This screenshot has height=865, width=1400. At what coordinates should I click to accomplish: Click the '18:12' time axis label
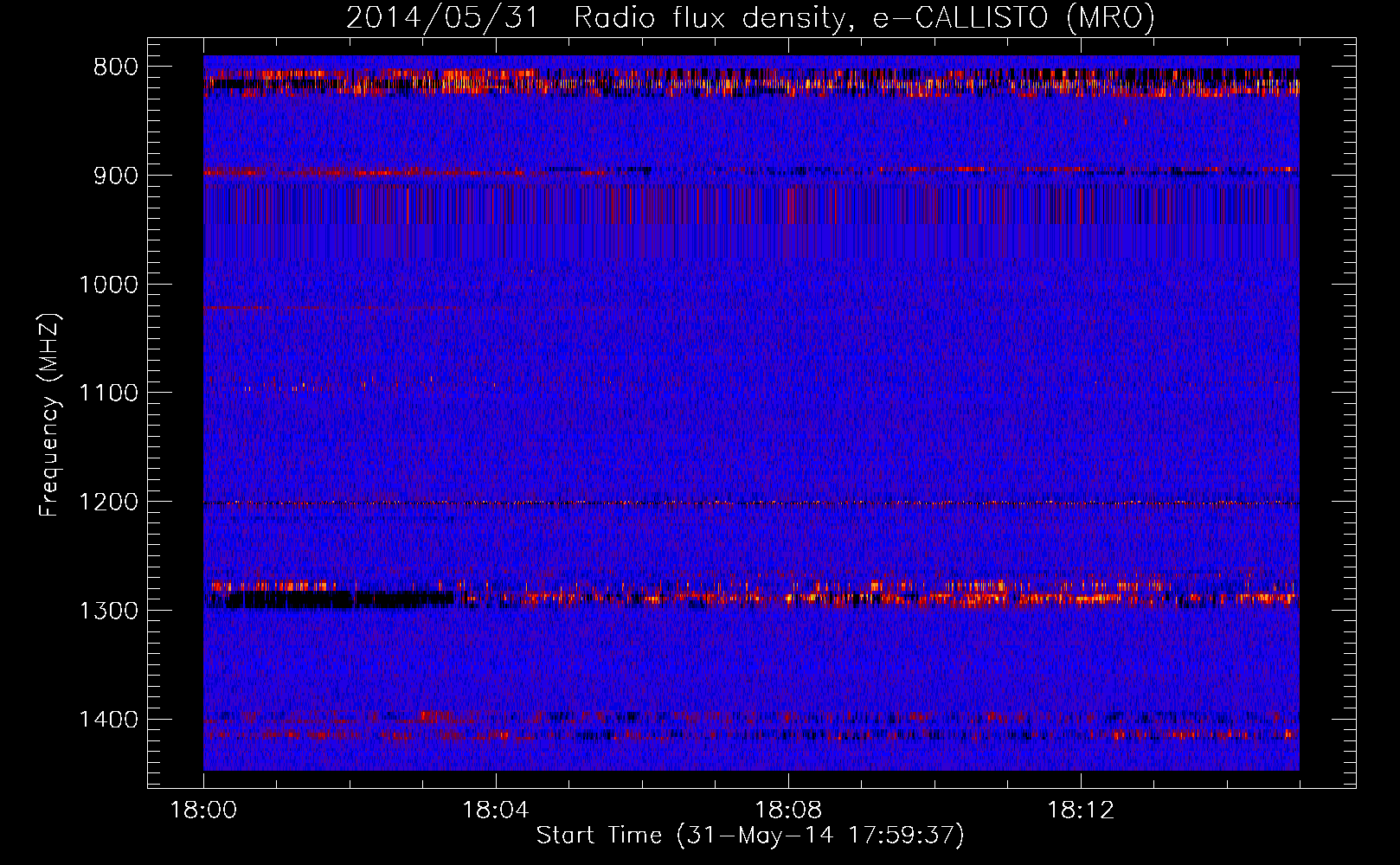[1081, 811]
